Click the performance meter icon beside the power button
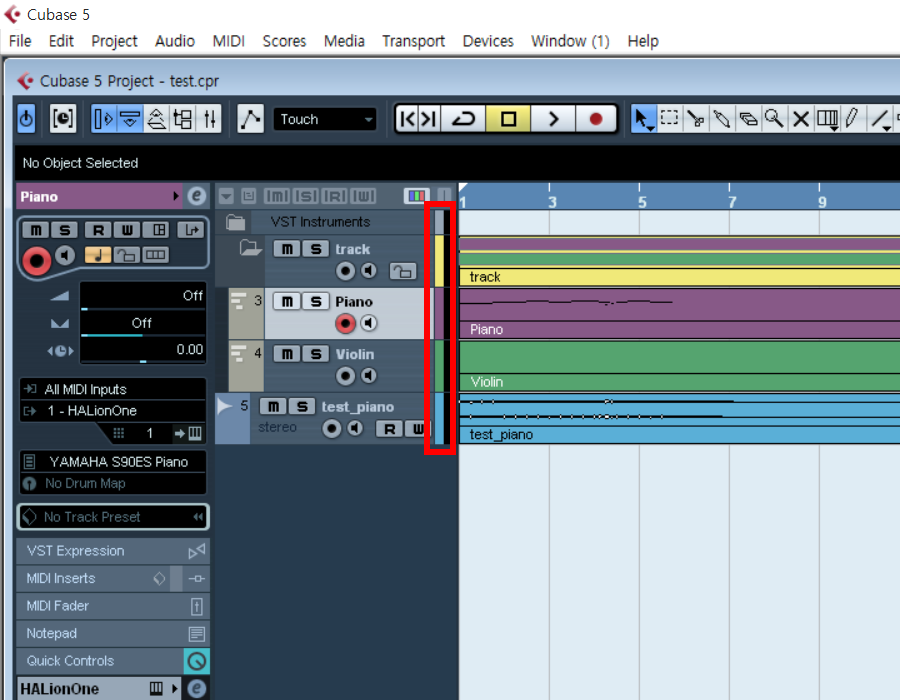900x700 pixels. pos(63,119)
